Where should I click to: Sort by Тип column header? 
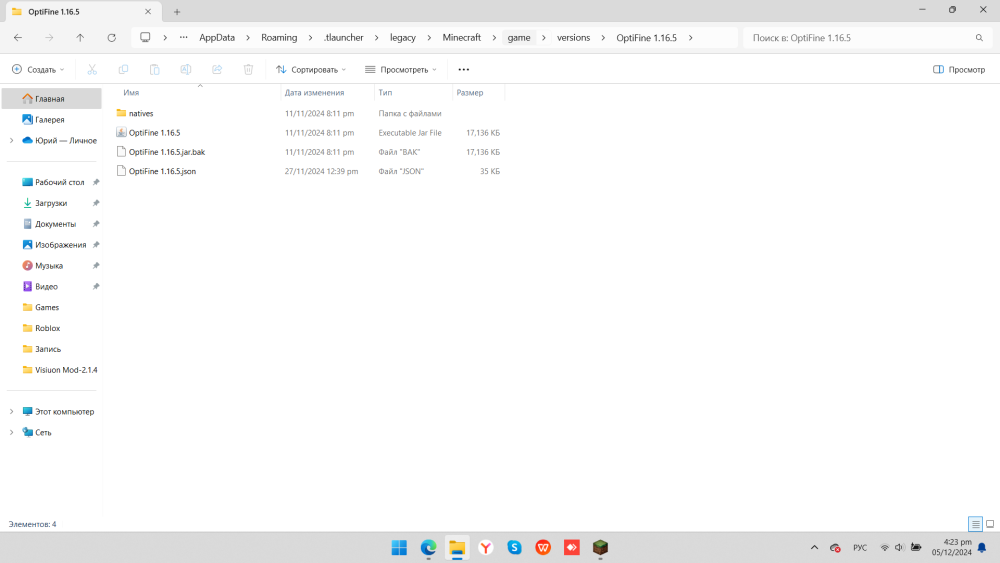point(385,92)
